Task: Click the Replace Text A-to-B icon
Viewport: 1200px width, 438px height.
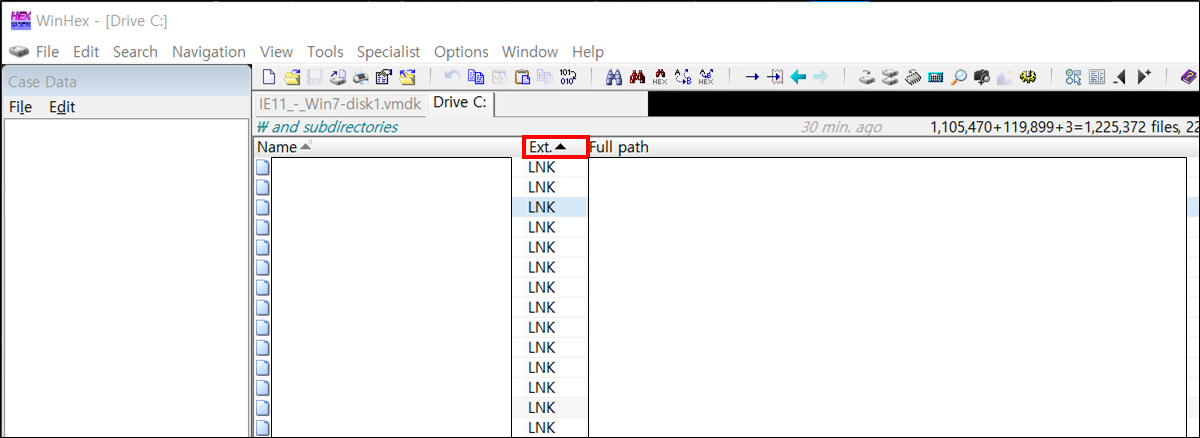Action: click(682, 76)
